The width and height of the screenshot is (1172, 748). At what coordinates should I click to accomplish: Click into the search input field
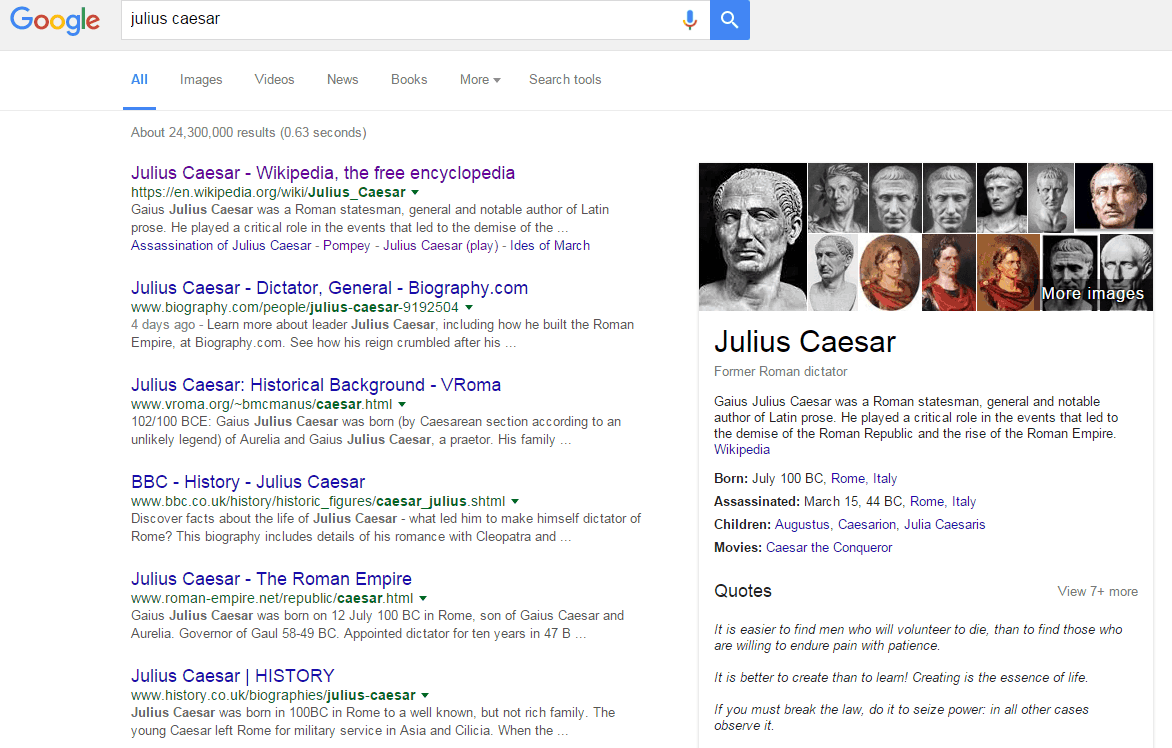click(x=400, y=20)
